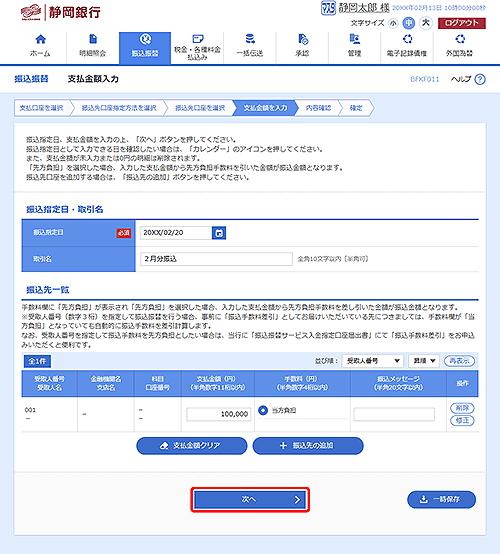Screen dimensions: 500x554
Task: Open the 承認 approval icon
Action: pos(303,39)
